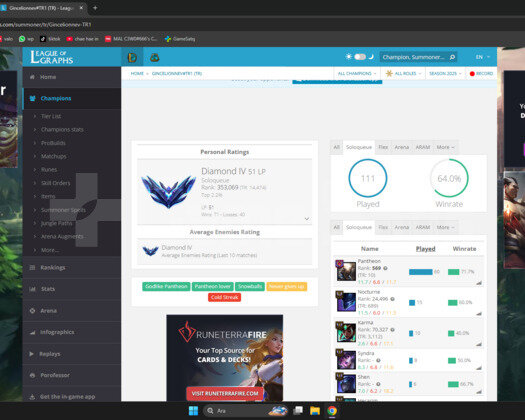Open Stats in the sidebar
This screenshot has height=420, width=525.
[x=72, y=289]
